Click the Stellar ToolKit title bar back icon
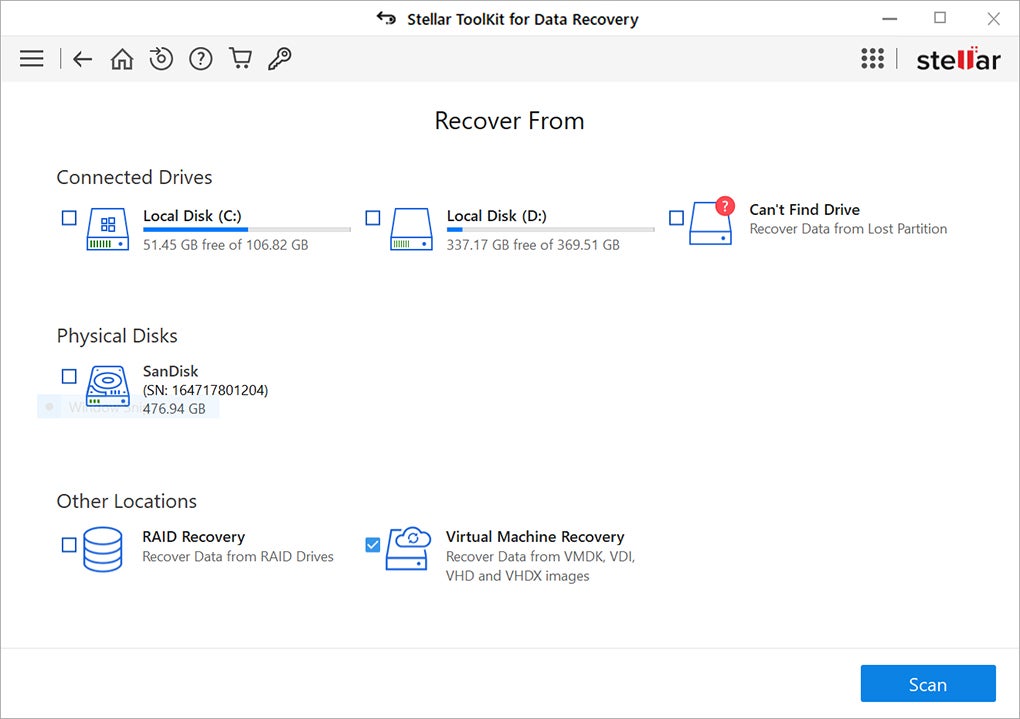 click(385, 18)
